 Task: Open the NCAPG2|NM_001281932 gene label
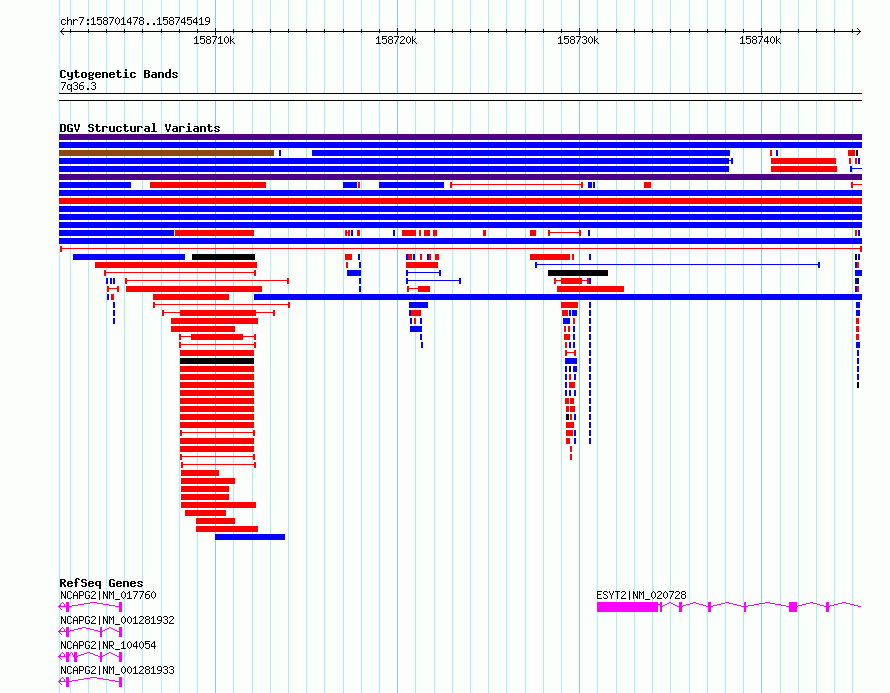(117, 620)
